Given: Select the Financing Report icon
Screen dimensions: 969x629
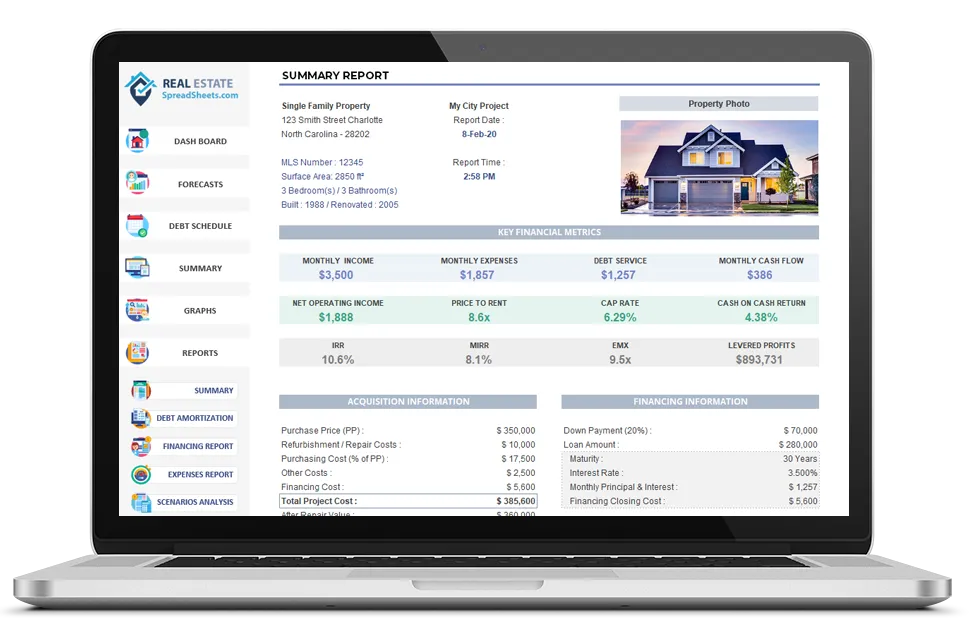Looking at the screenshot, I should [141, 446].
